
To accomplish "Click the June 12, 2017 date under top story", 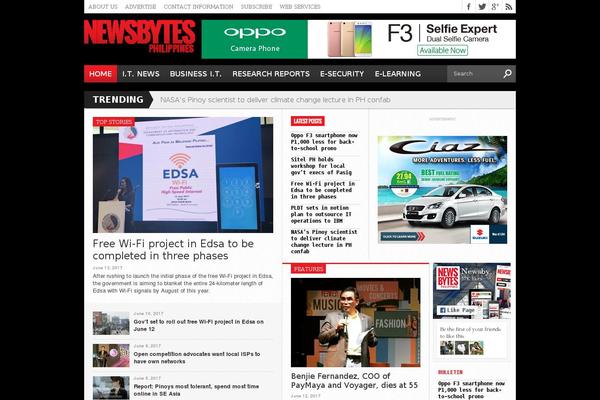I will point(108,268).
